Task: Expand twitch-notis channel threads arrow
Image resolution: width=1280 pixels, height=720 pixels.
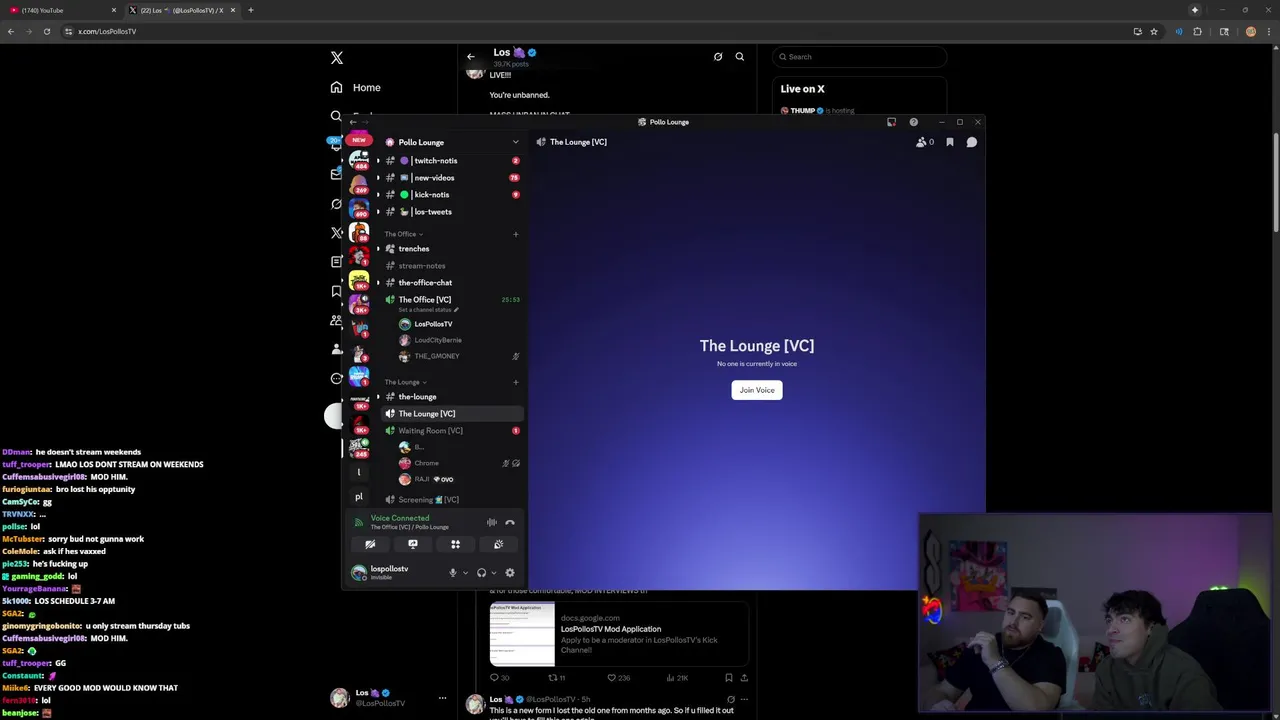Action: [x=378, y=161]
